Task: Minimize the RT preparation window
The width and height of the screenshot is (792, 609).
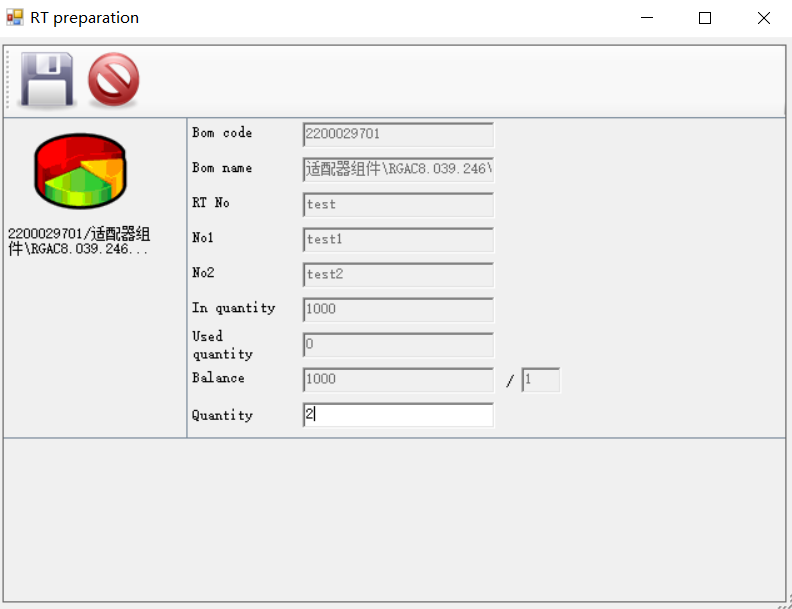Action: pos(647,18)
